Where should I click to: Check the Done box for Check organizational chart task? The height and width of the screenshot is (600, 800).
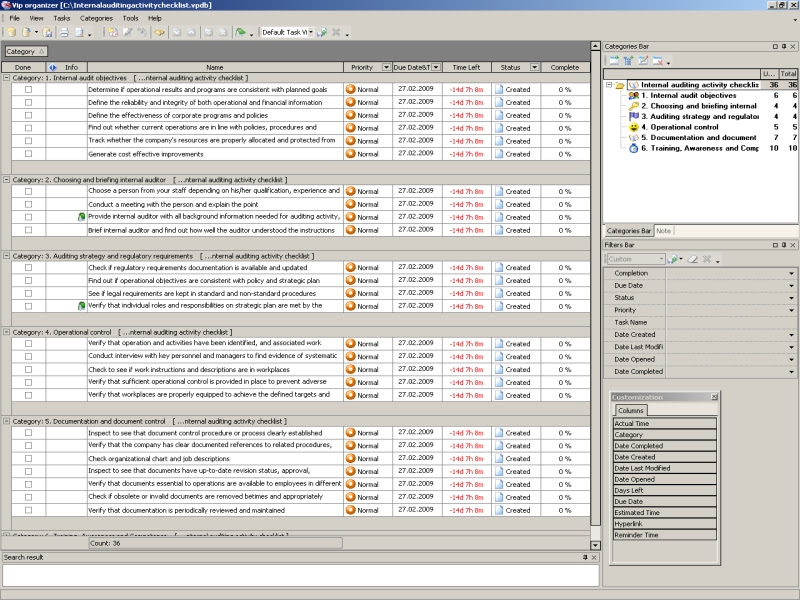click(29, 458)
